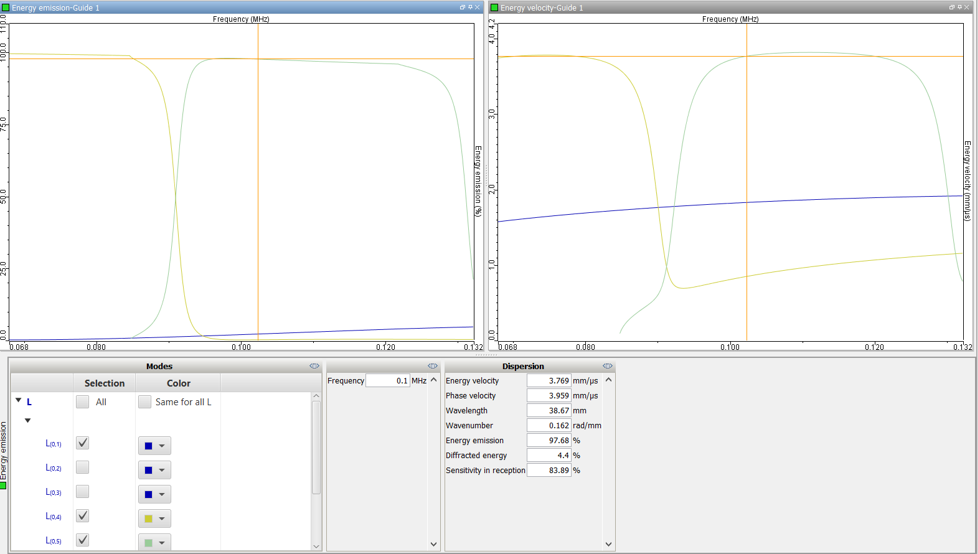This screenshot has height=554, width=978.
Task: Click green icon in Energy emission-Guide 1 title
Action: [x=6, y=7]
